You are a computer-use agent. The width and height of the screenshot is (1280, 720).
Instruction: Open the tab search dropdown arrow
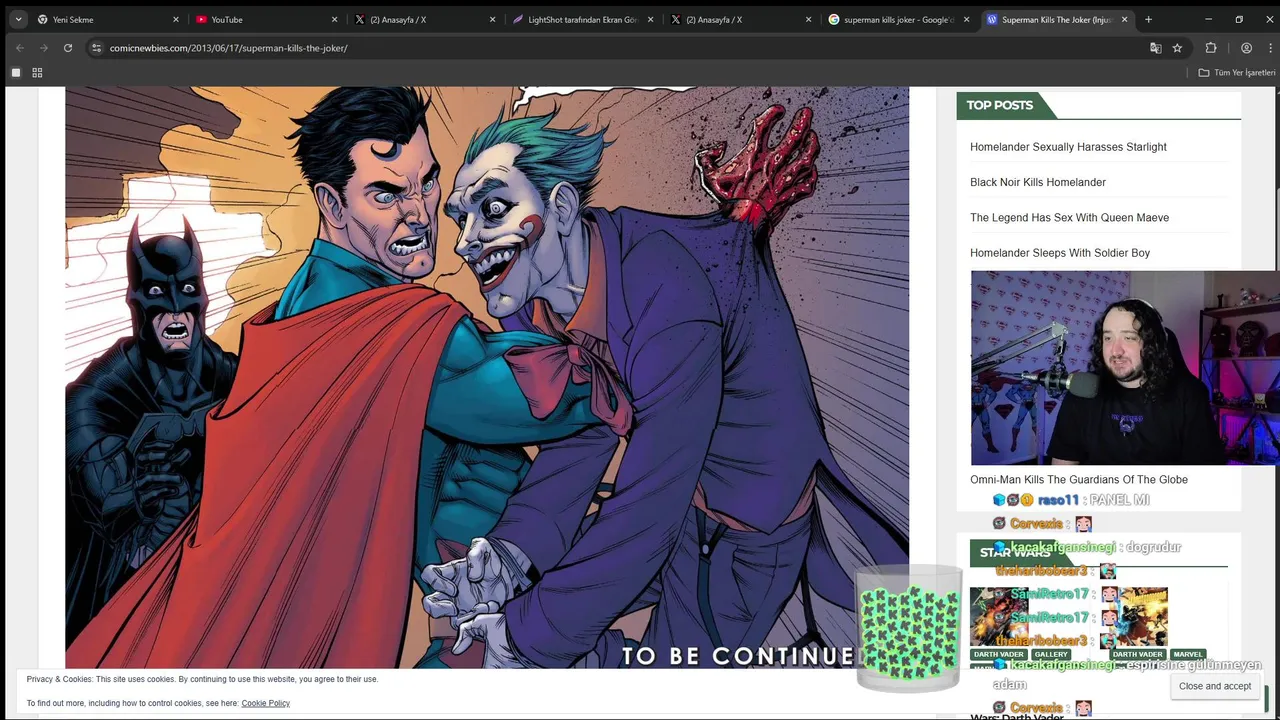tap(18, 19)
